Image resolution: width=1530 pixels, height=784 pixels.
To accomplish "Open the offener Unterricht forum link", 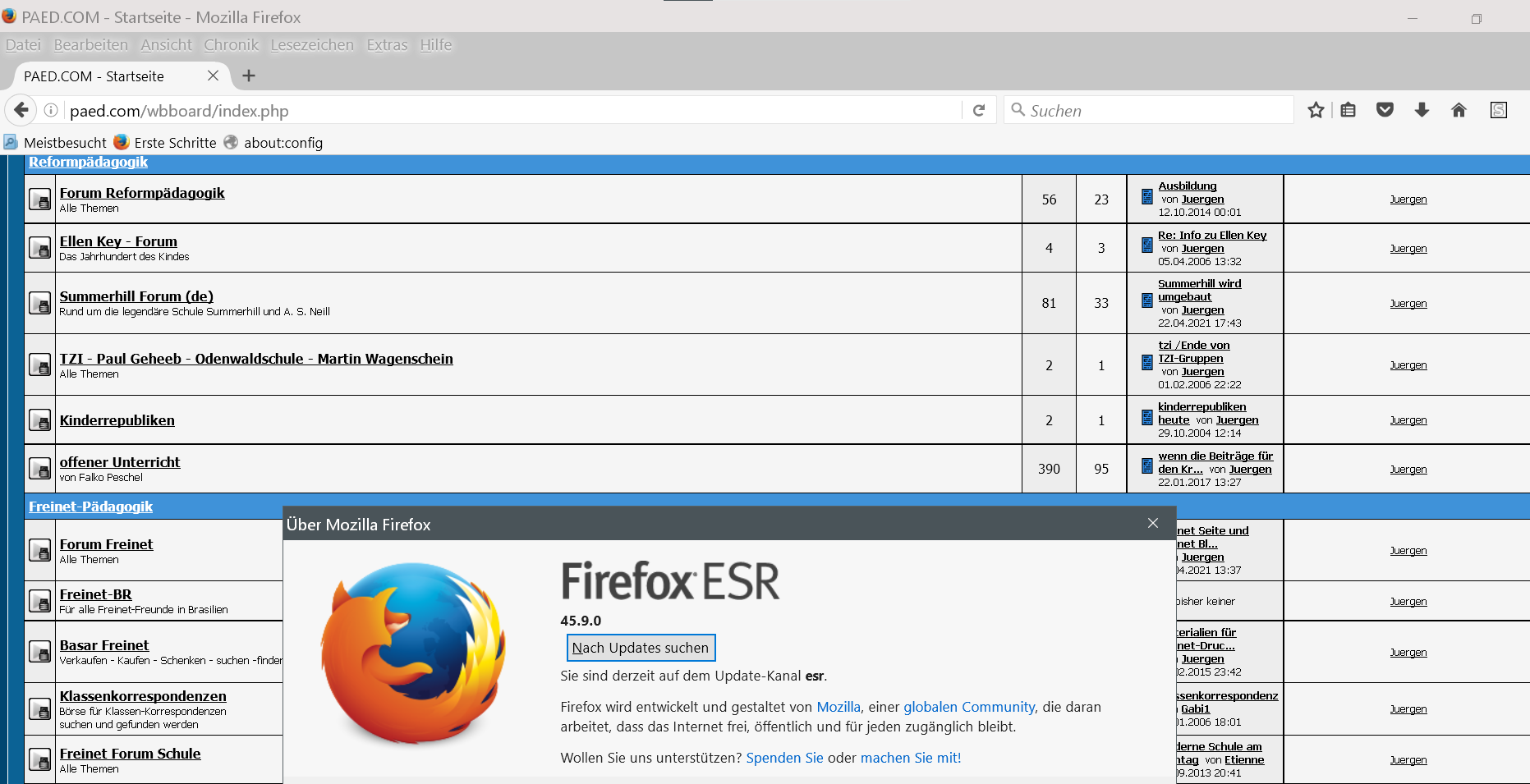I will [x=120, y=462].
